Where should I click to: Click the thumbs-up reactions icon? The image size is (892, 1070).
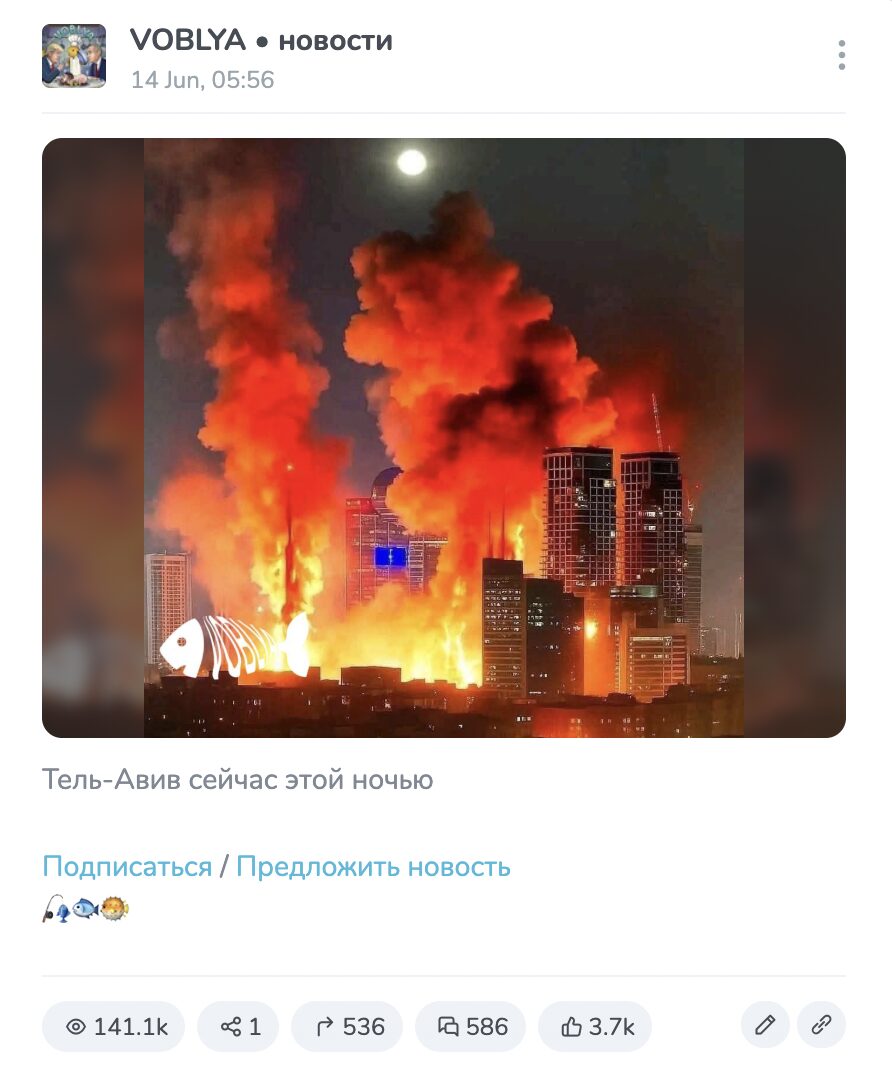tap(571, 1026)
